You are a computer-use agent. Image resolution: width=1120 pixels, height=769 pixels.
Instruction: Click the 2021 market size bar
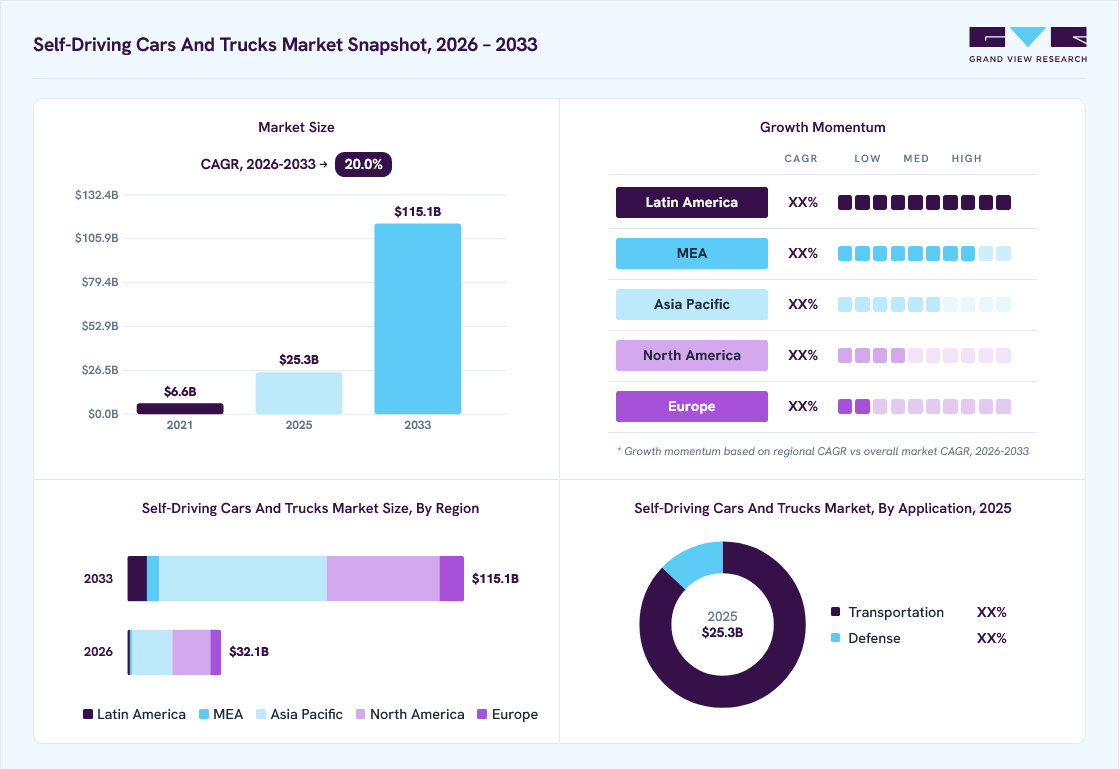click(180, 408)
